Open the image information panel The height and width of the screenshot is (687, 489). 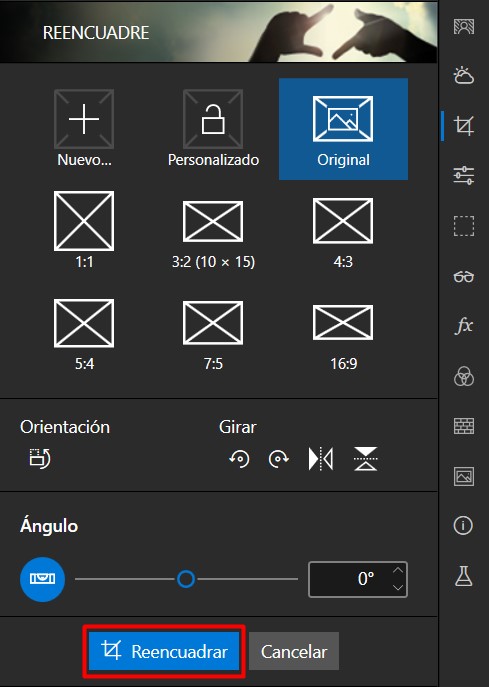pyautogui.click(x=464, y=525)
